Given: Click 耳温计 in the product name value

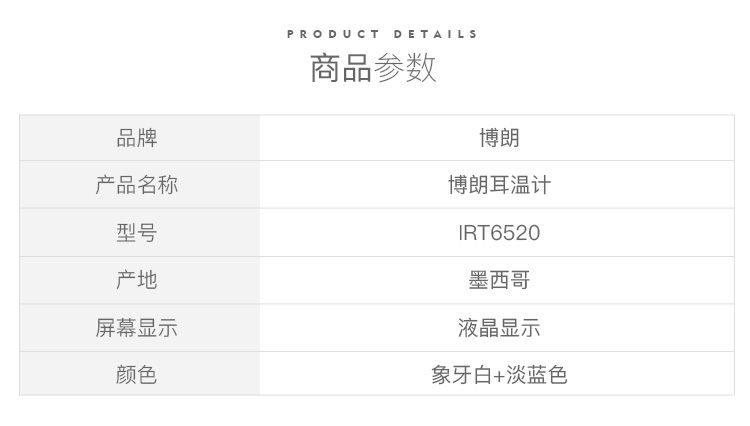Looking at the screenshot, I should [520, 185].
